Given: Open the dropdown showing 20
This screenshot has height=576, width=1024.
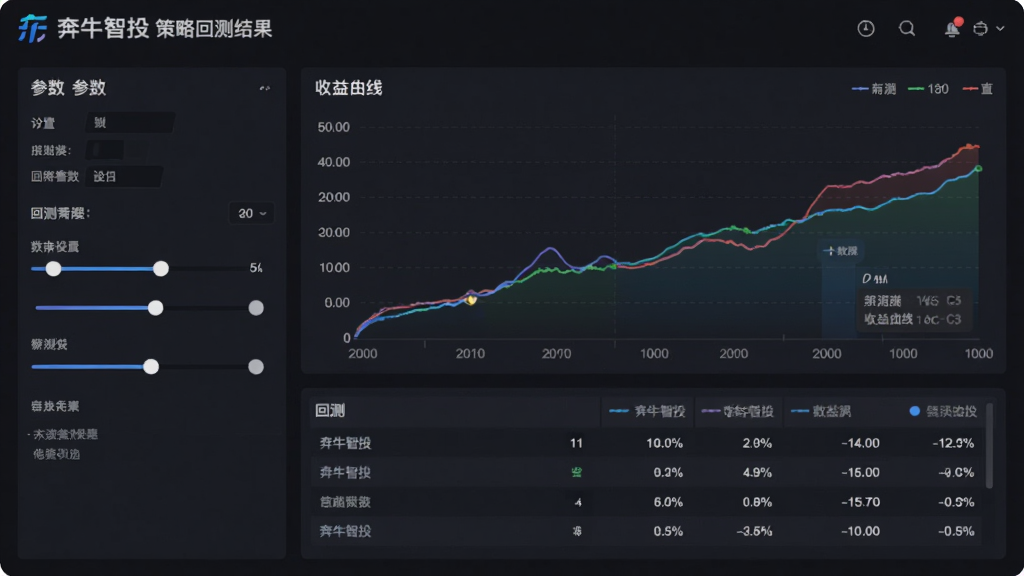Looking at the screenshot, I should click(251, 214).
